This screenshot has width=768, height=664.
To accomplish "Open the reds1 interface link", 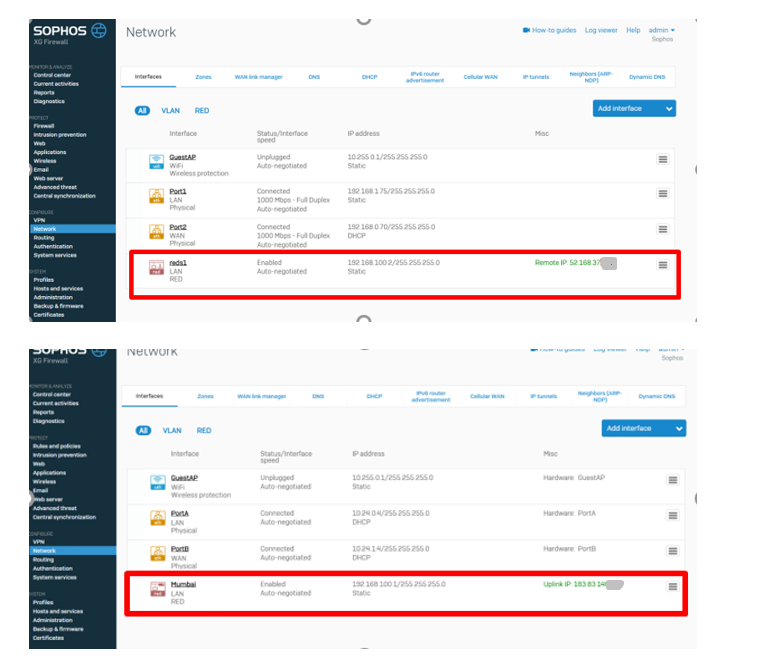I will pos(178,262).
